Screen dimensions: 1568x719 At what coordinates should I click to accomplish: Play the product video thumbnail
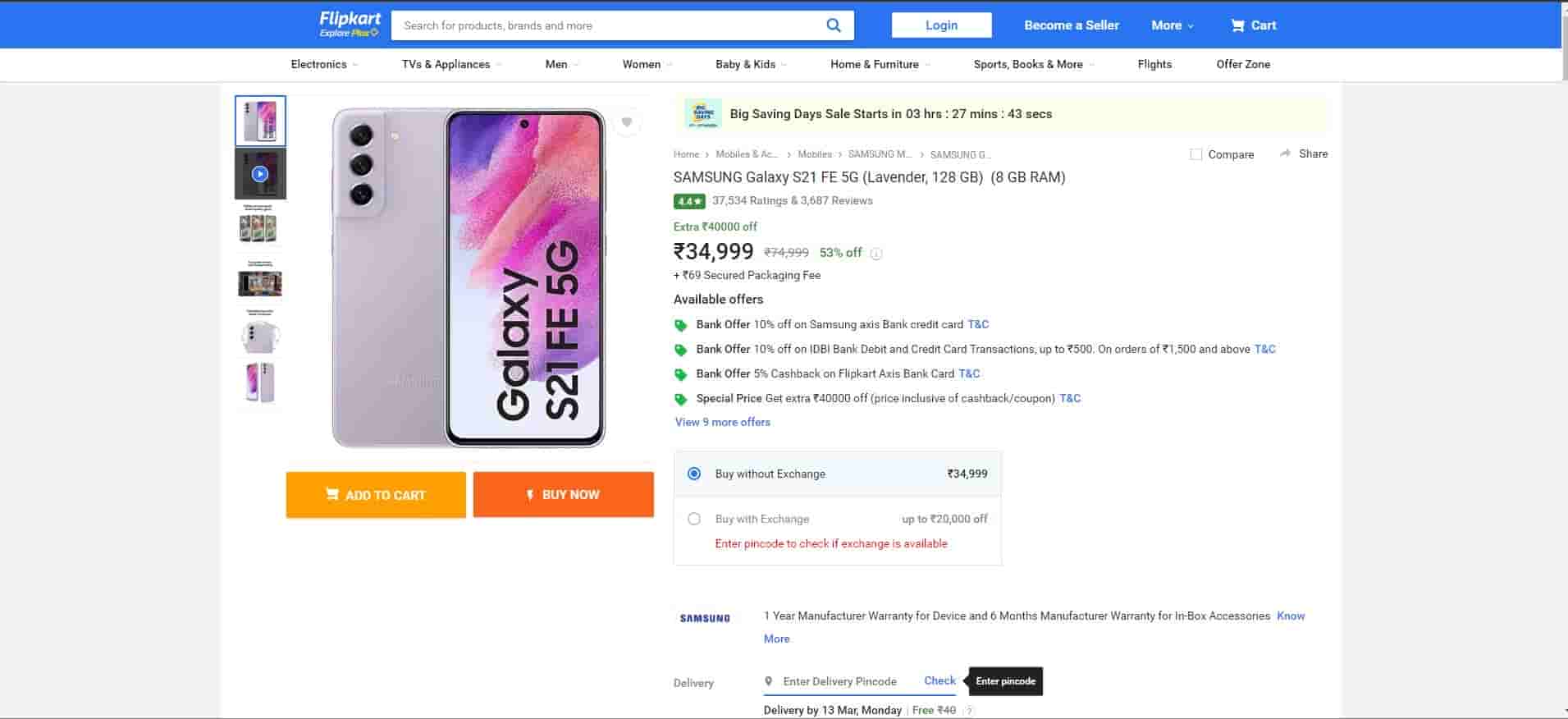tap(260, 174)
